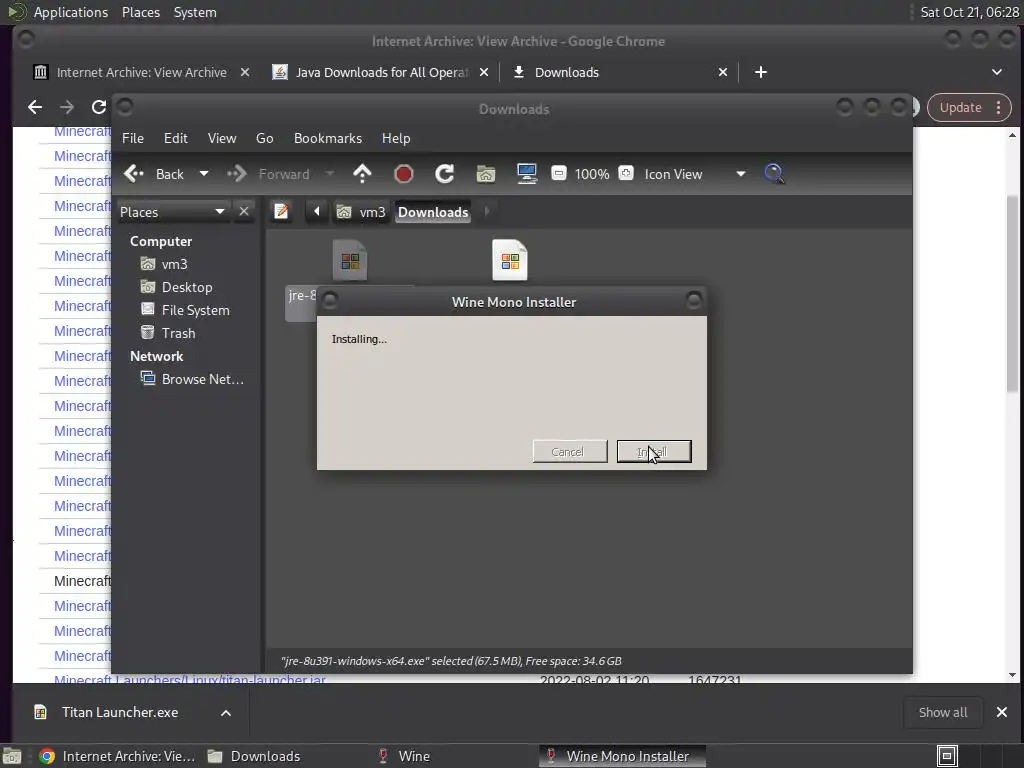
Task: Open the Back history dropdown arrow
Action: [x=204, y=174]
